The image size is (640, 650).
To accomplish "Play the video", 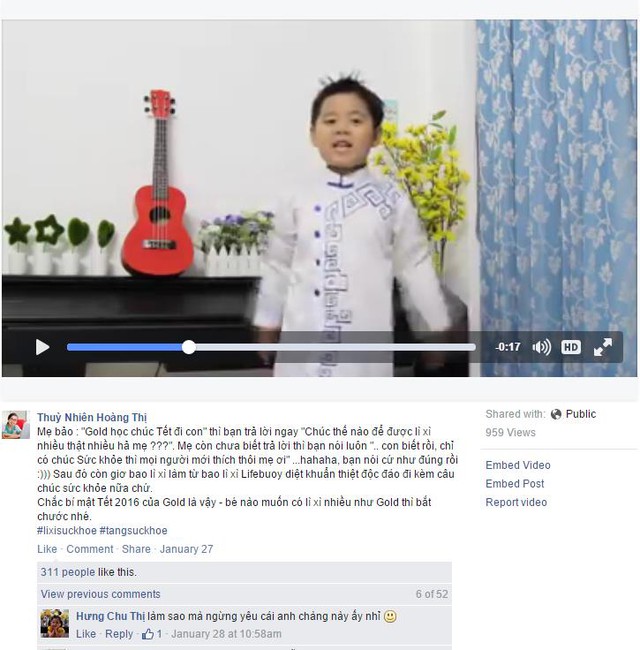I will (42, 347).
